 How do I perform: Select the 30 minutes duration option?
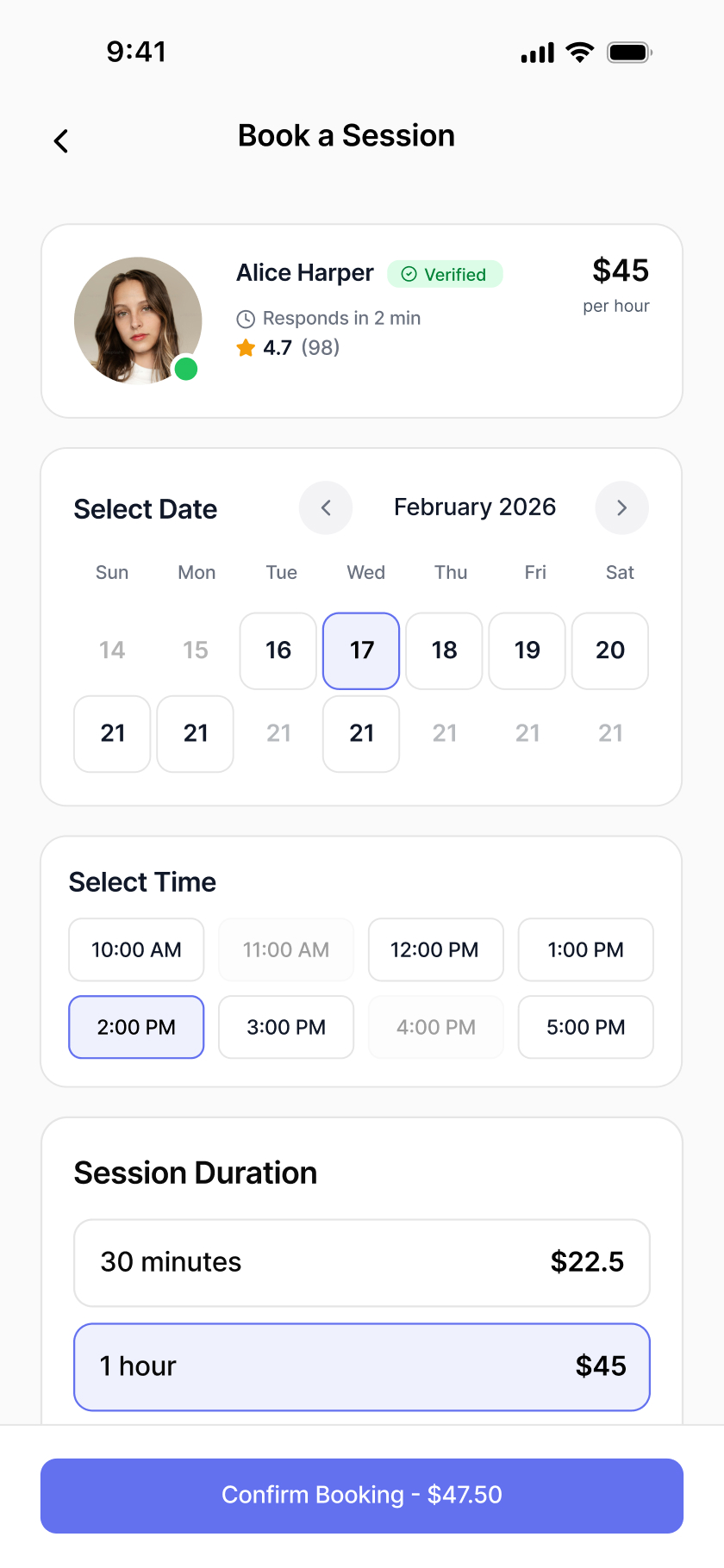tap(362, 1262)
